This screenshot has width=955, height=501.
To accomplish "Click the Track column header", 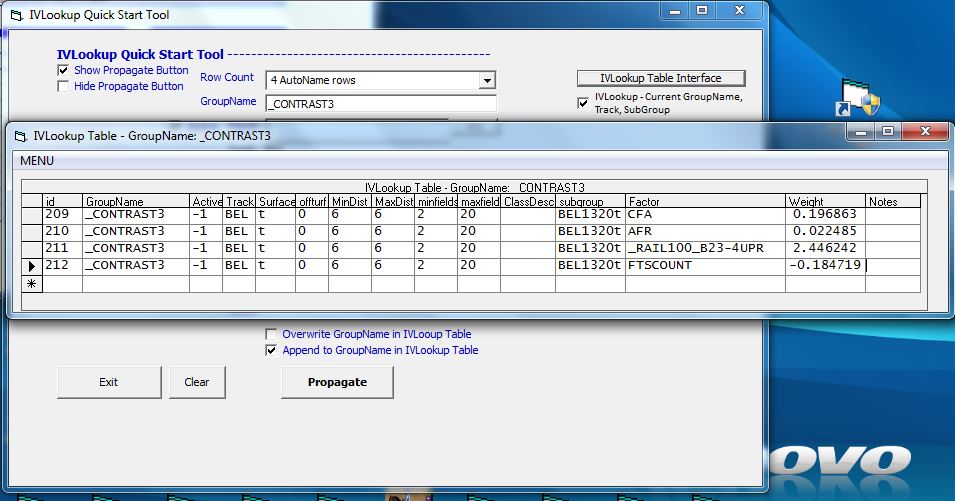I will (239, 201).
